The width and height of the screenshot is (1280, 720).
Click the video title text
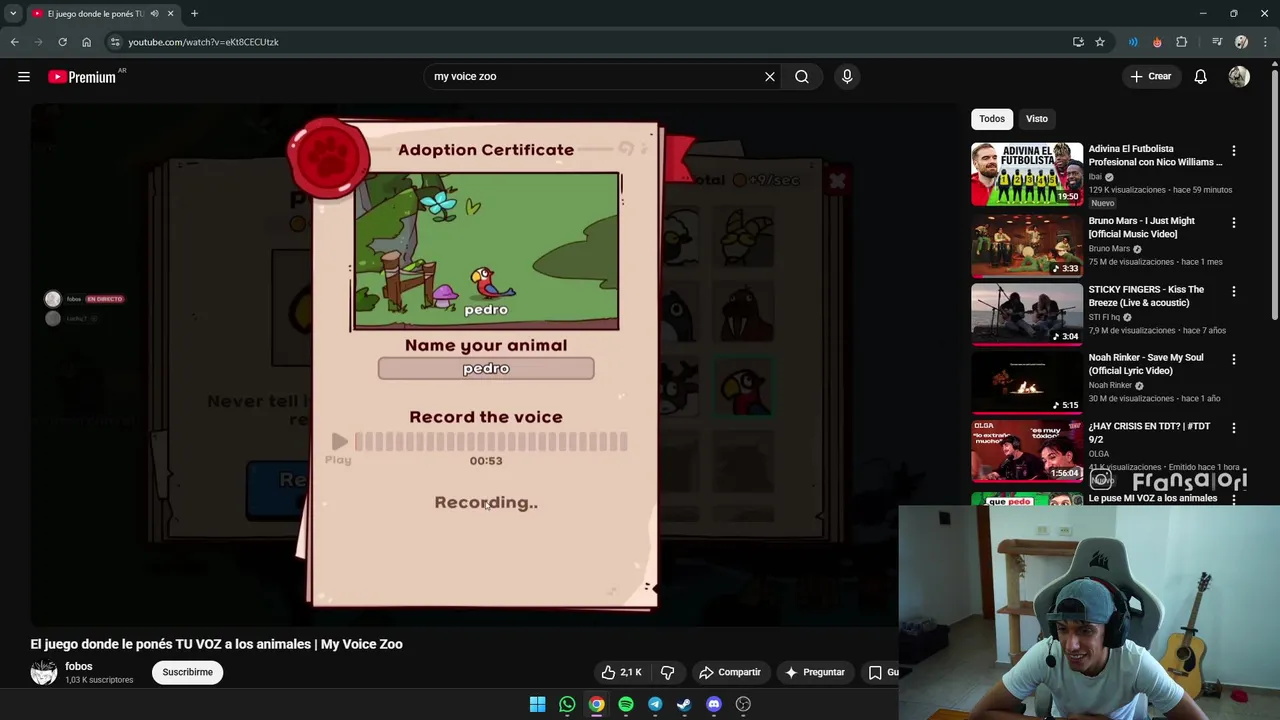[216, 644]
